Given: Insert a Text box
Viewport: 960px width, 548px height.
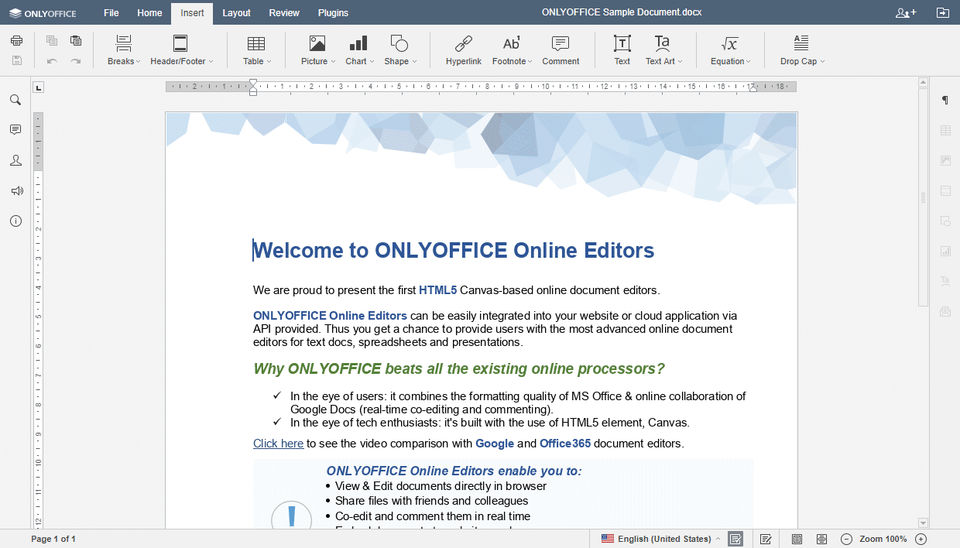Looking at the screenshot, I should point(622,50).
